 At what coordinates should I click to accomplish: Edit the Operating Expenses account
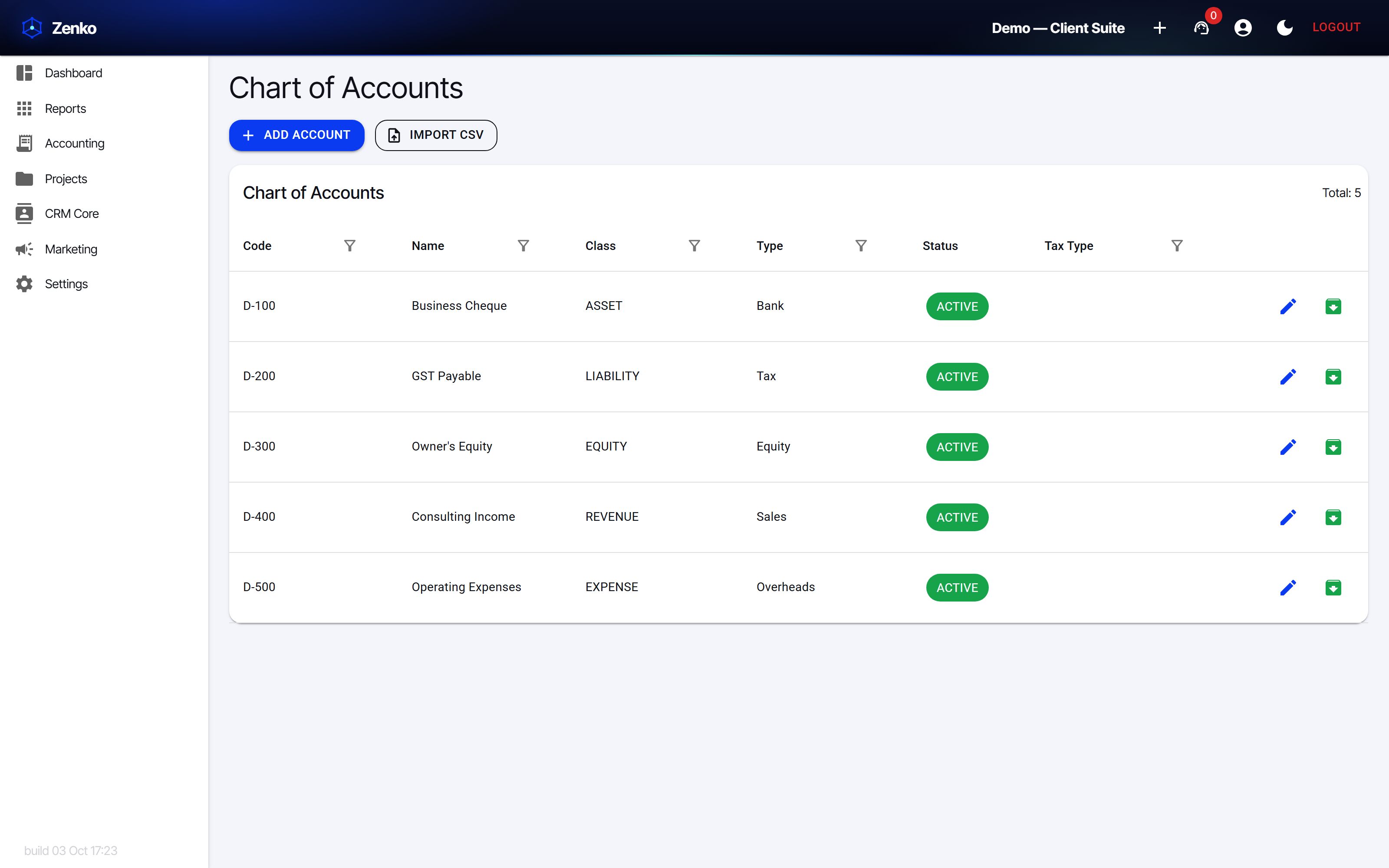click(x=1288, y=588)
